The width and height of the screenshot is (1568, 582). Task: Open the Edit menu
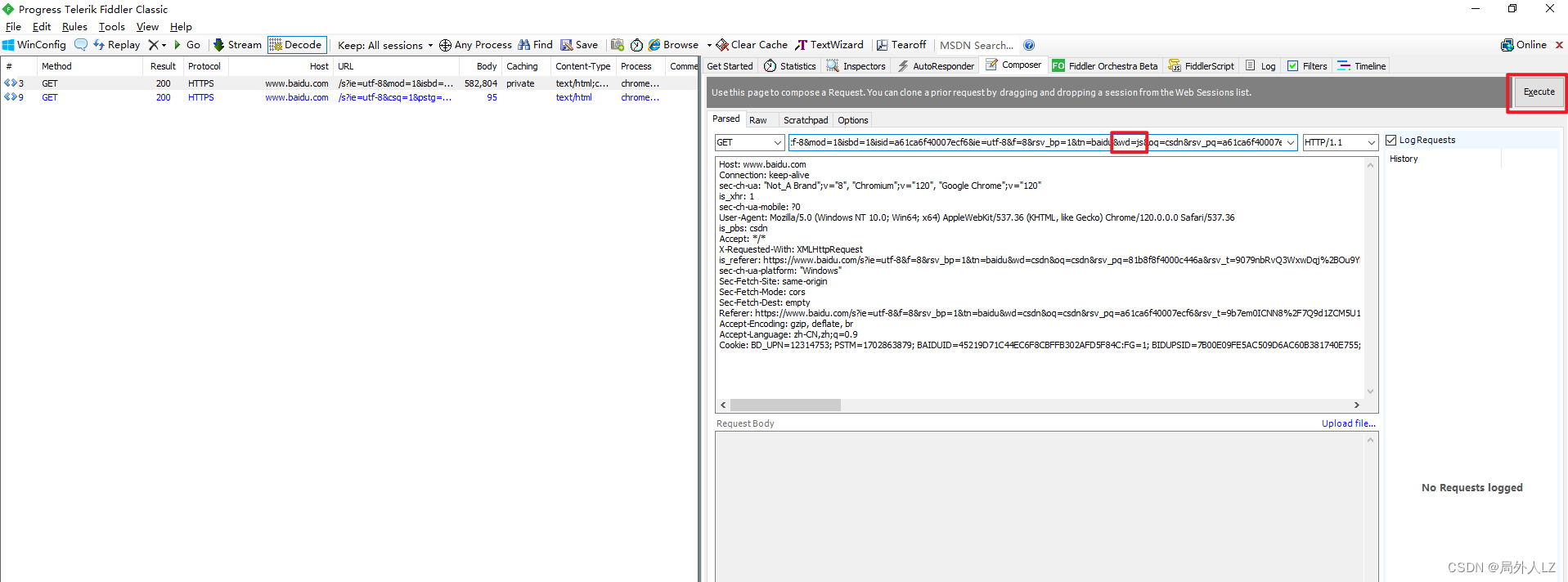pos(42,27)
